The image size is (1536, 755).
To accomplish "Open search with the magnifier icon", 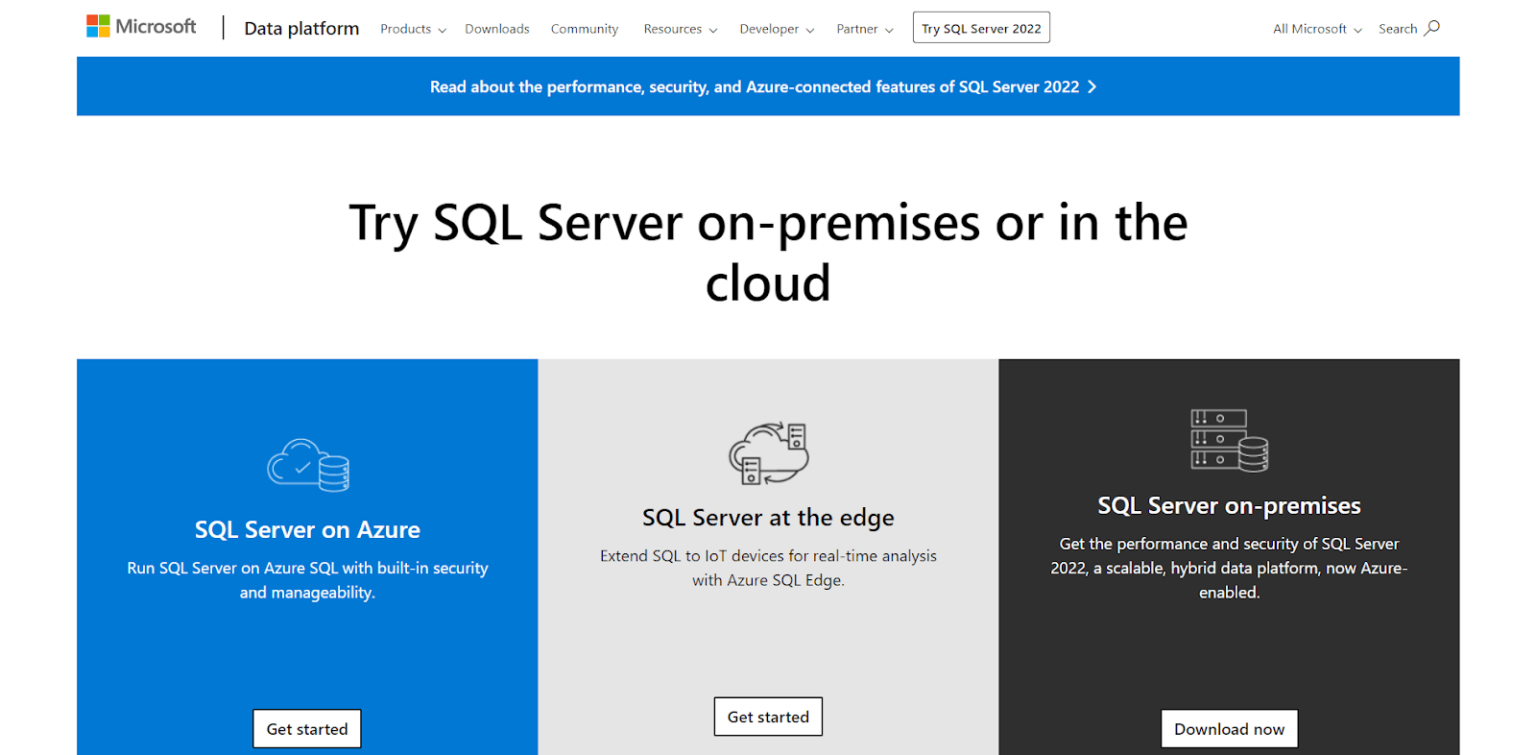I will [x=1432, y=28].
